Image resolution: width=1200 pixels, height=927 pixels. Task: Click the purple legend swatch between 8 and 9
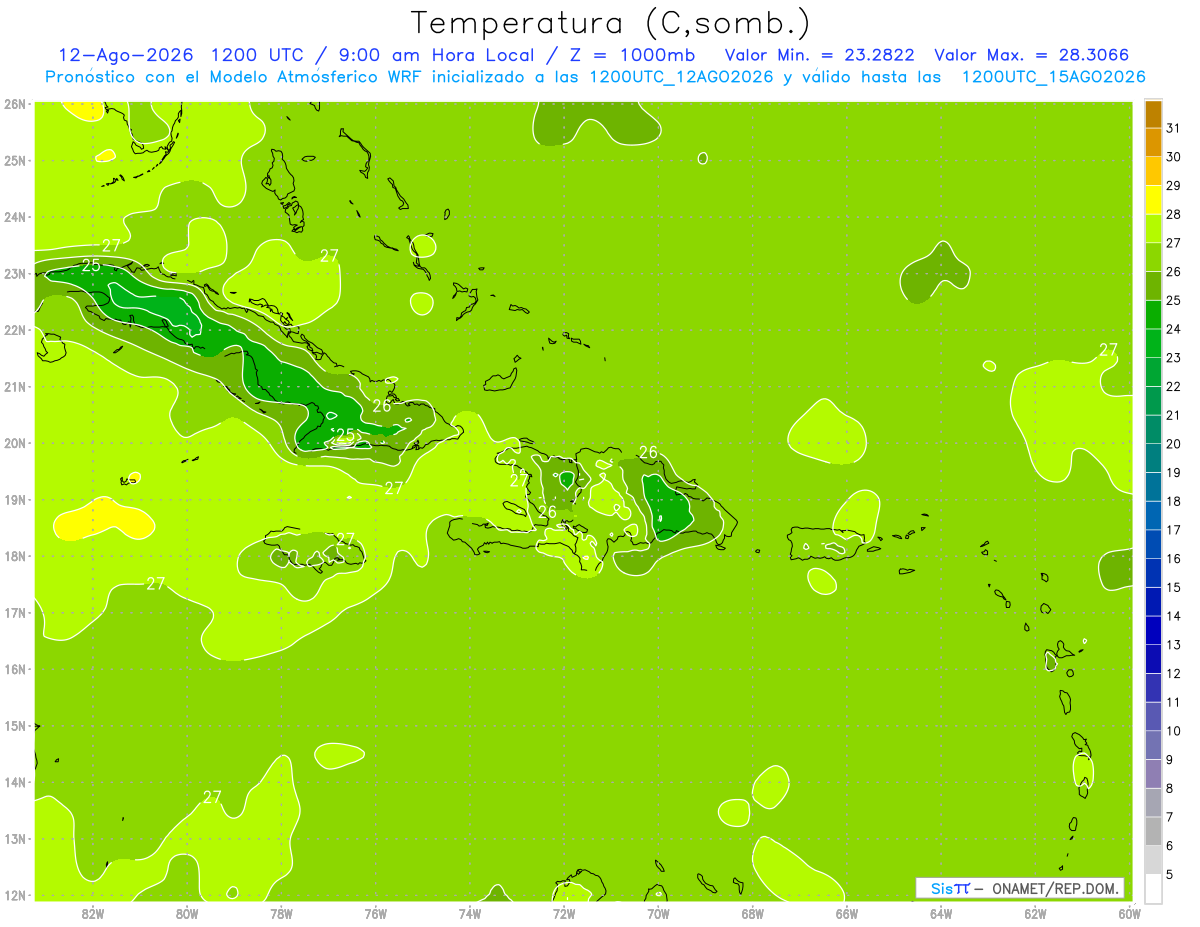point(1153,774)
